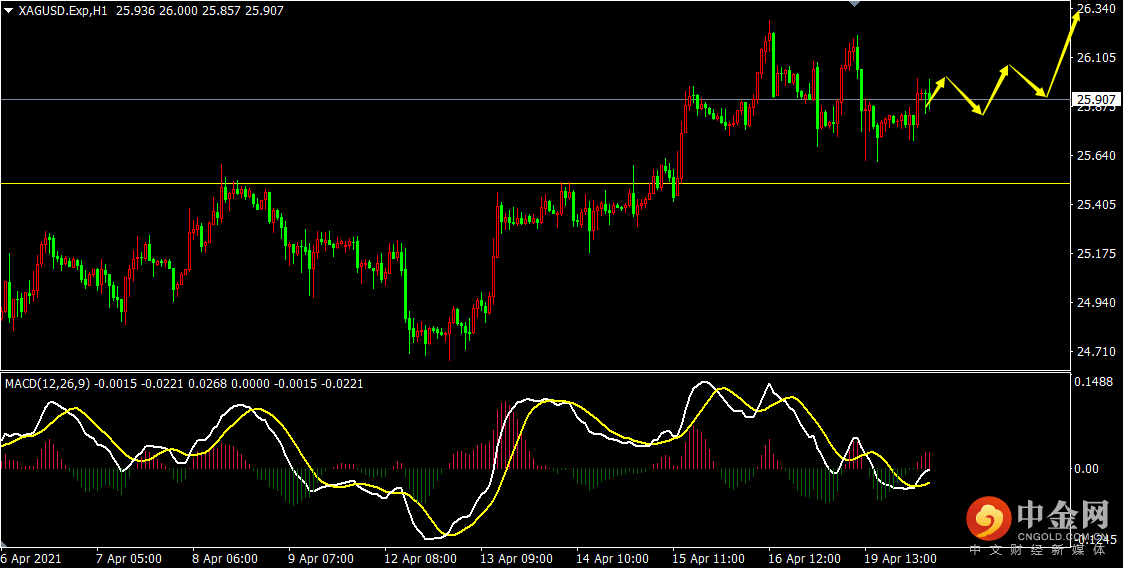Click the 6 Apr 2021 date label
1123x568 pixels.
[32, 558]
